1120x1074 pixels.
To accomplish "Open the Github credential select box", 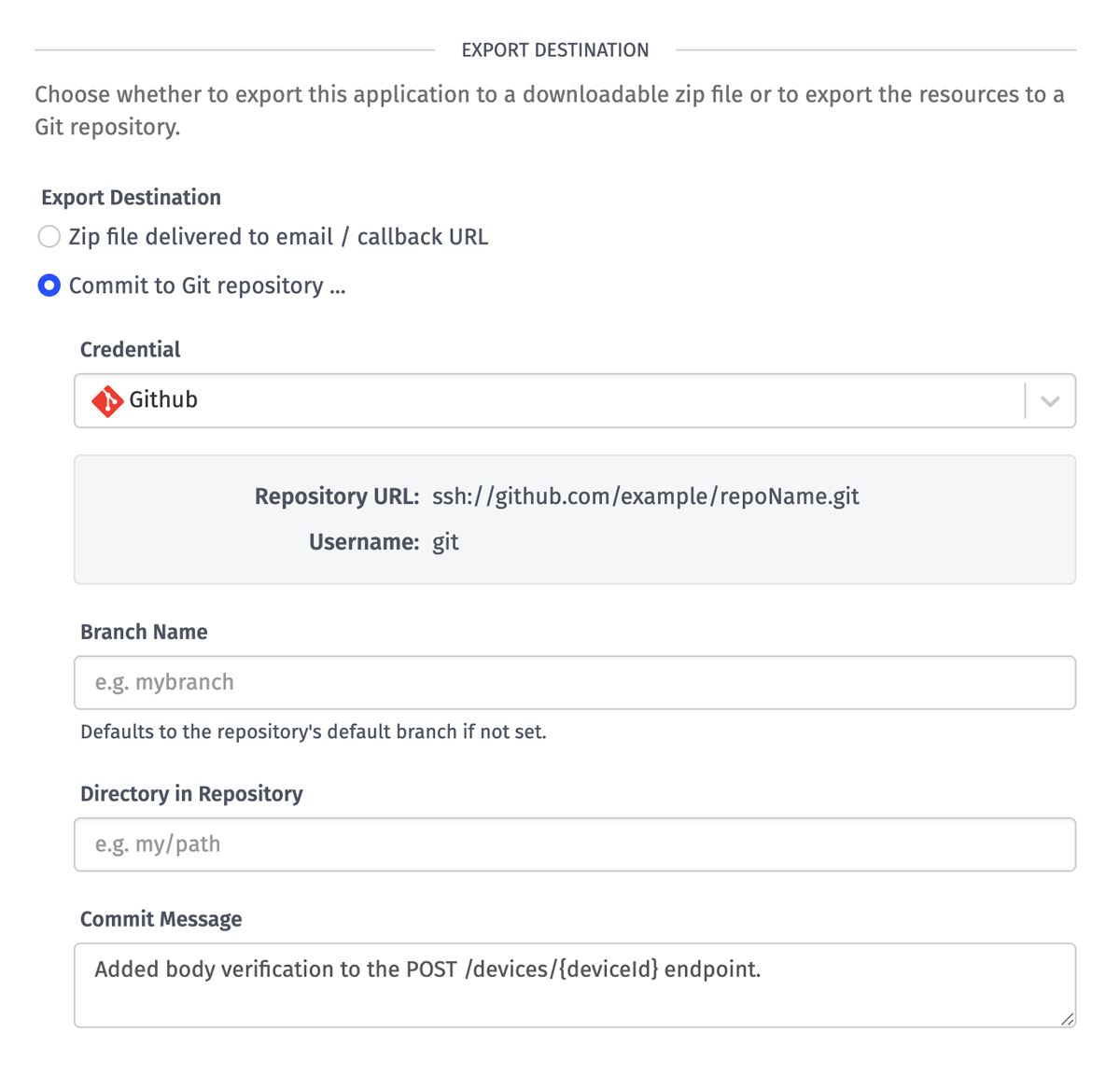I will point(560,401).
